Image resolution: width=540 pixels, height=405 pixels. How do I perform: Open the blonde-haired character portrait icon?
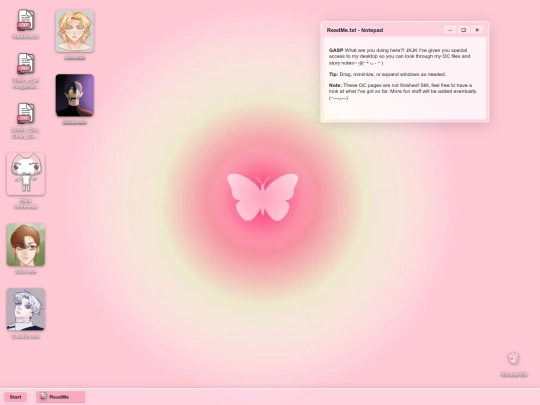tap(75, 31)
